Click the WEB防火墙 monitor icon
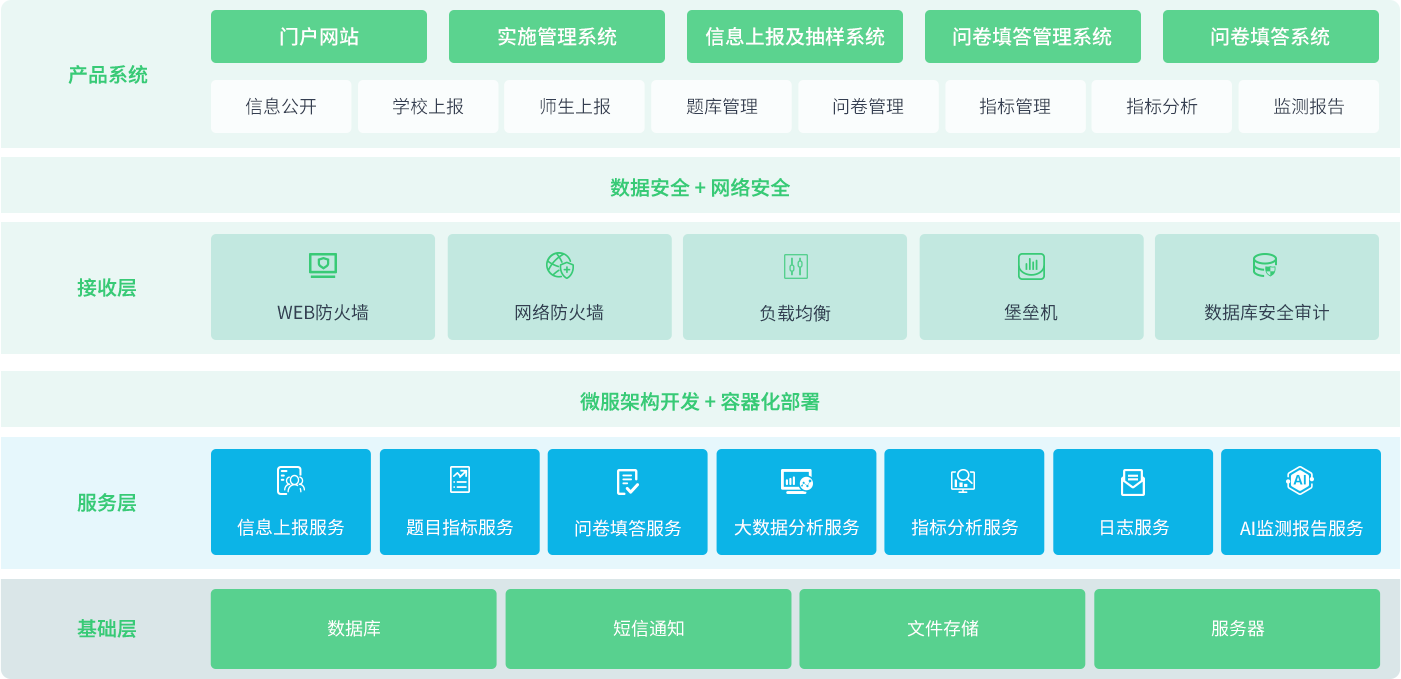The image size is (1401, 679). (323, 266)
